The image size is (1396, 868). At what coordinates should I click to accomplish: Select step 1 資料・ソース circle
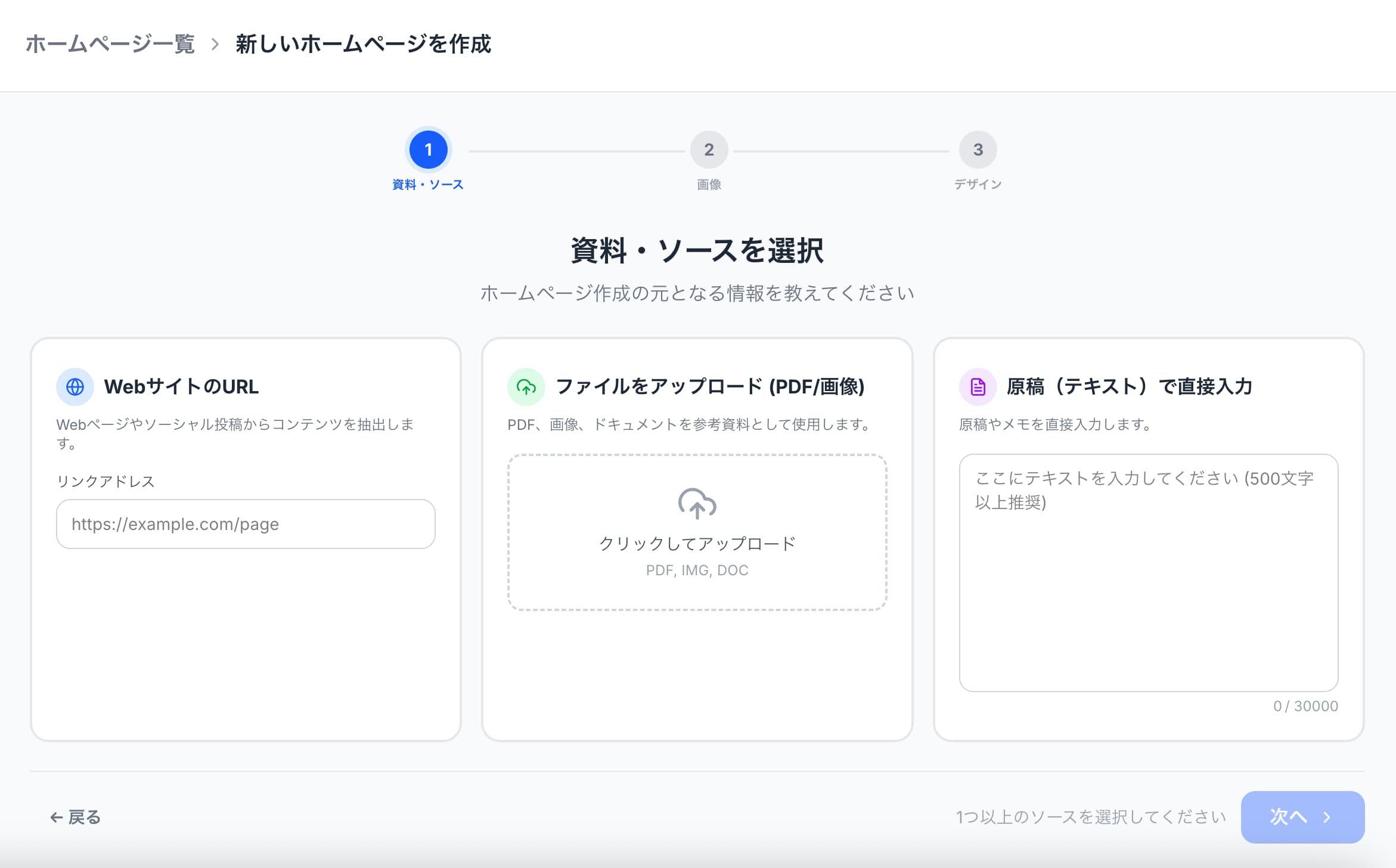(428, 150)
